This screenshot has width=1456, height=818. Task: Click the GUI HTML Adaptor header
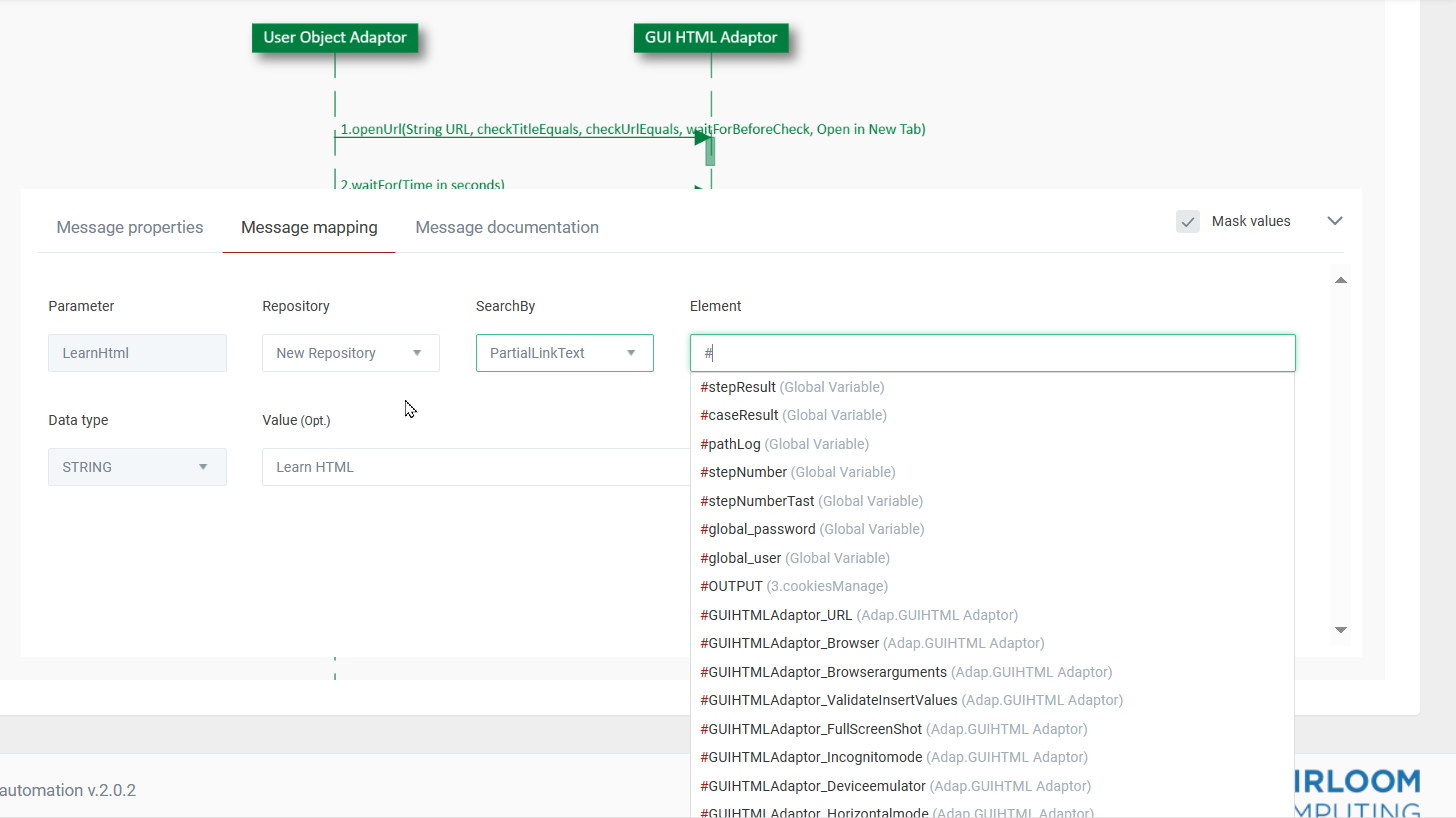[711, 37]
